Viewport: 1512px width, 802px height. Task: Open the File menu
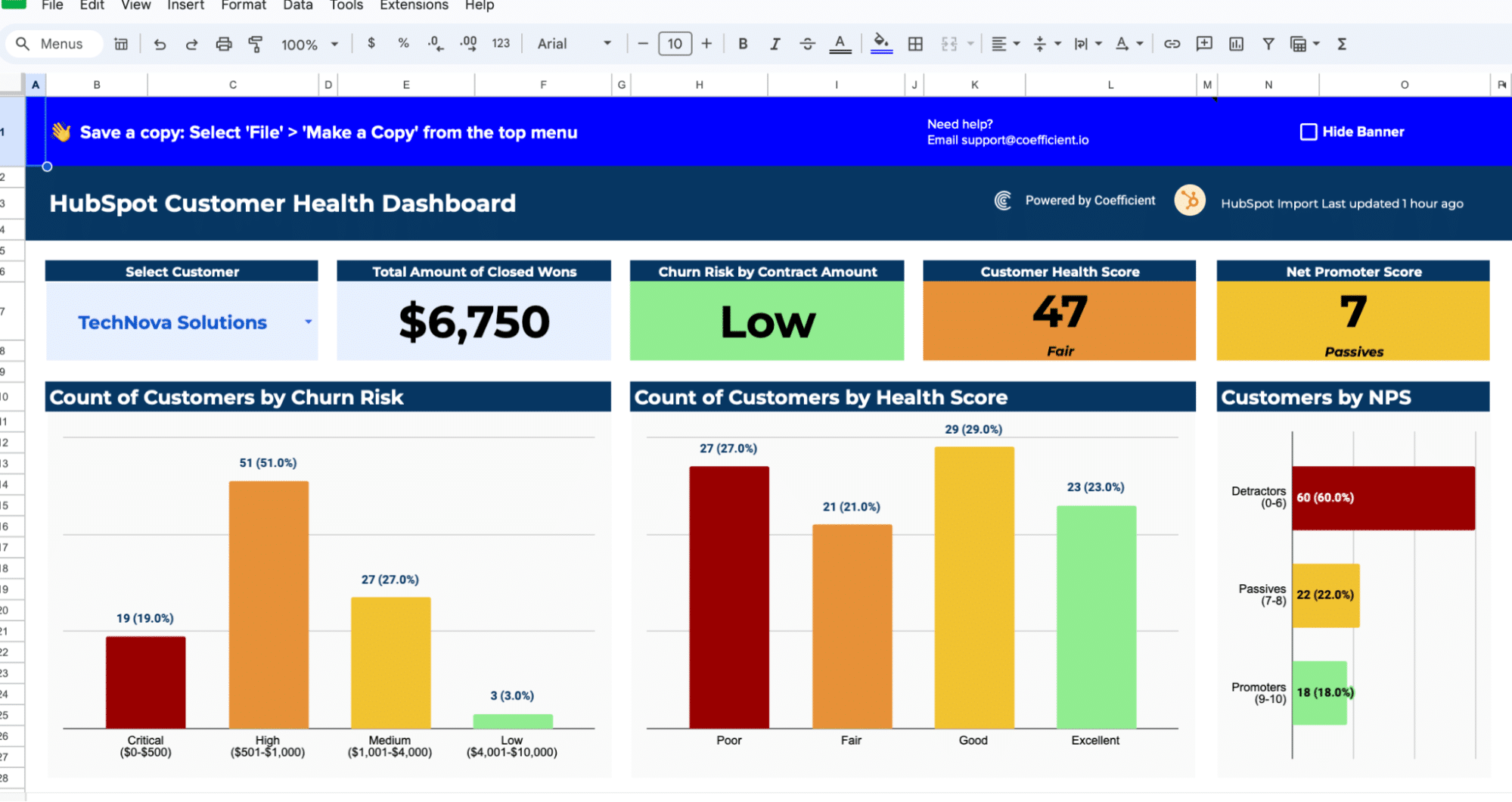click(52, 6)
